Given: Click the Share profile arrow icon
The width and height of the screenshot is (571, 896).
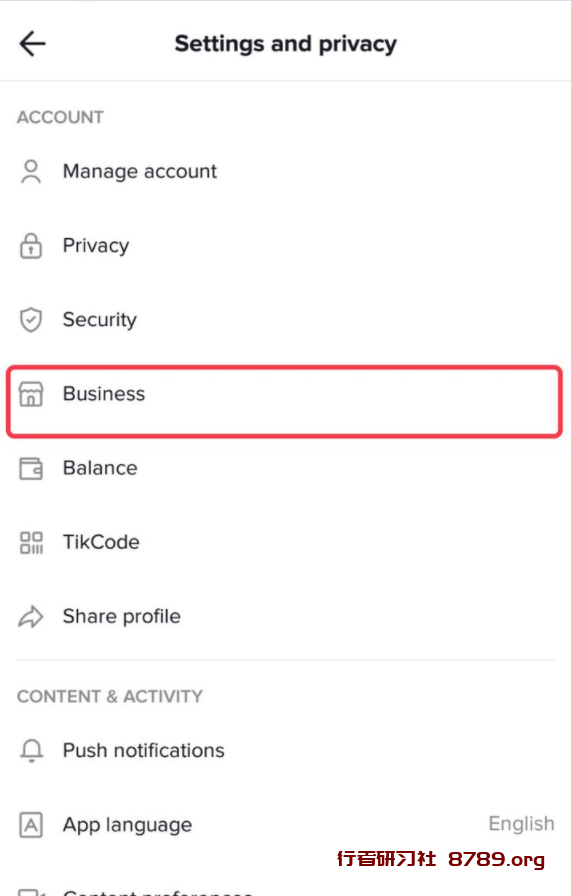Looking at the screenshot, I should click(x=31, y=617).
